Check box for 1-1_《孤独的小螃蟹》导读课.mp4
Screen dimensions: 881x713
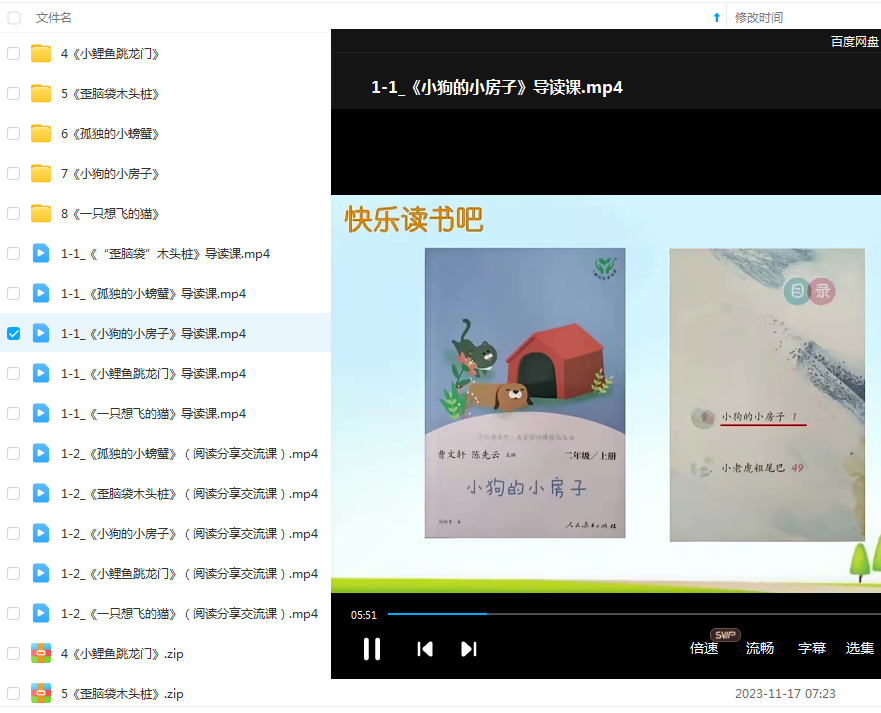(x=13, y=293)
